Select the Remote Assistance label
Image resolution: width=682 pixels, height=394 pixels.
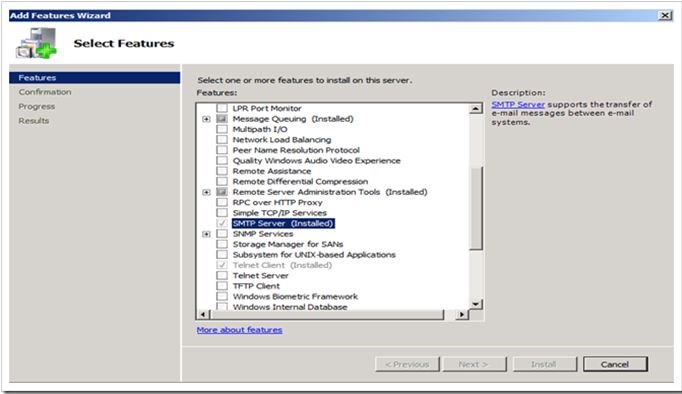pos(271,171)
